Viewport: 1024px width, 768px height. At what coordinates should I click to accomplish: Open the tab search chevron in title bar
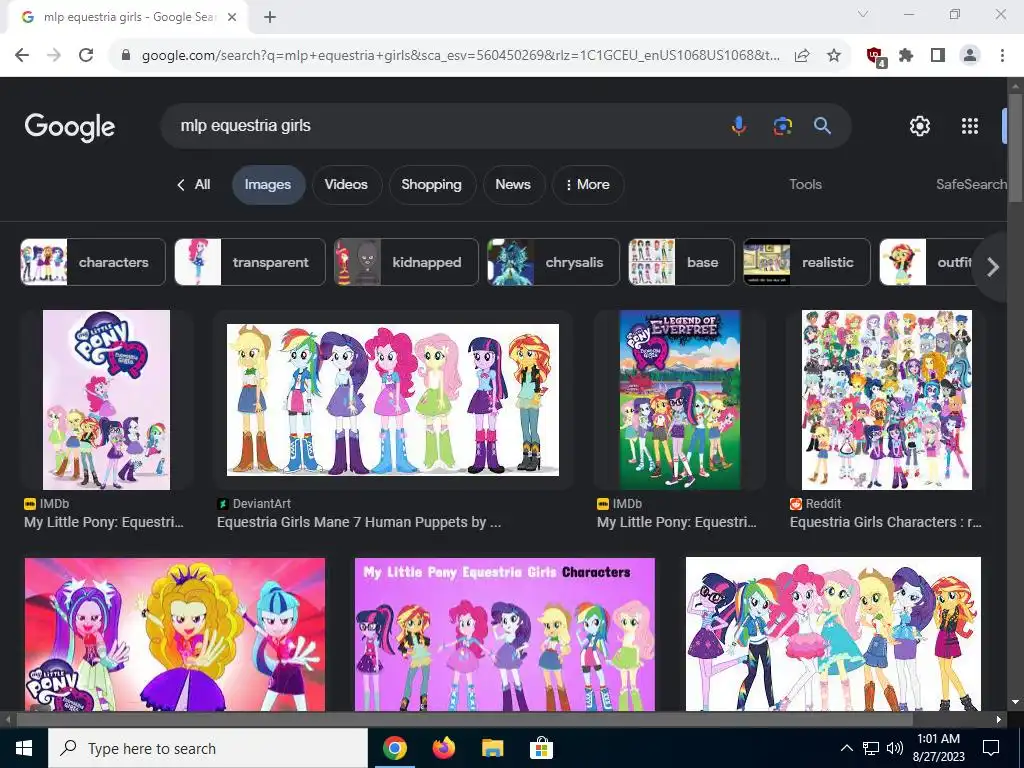pyautogui.click(x=863, y=14)
